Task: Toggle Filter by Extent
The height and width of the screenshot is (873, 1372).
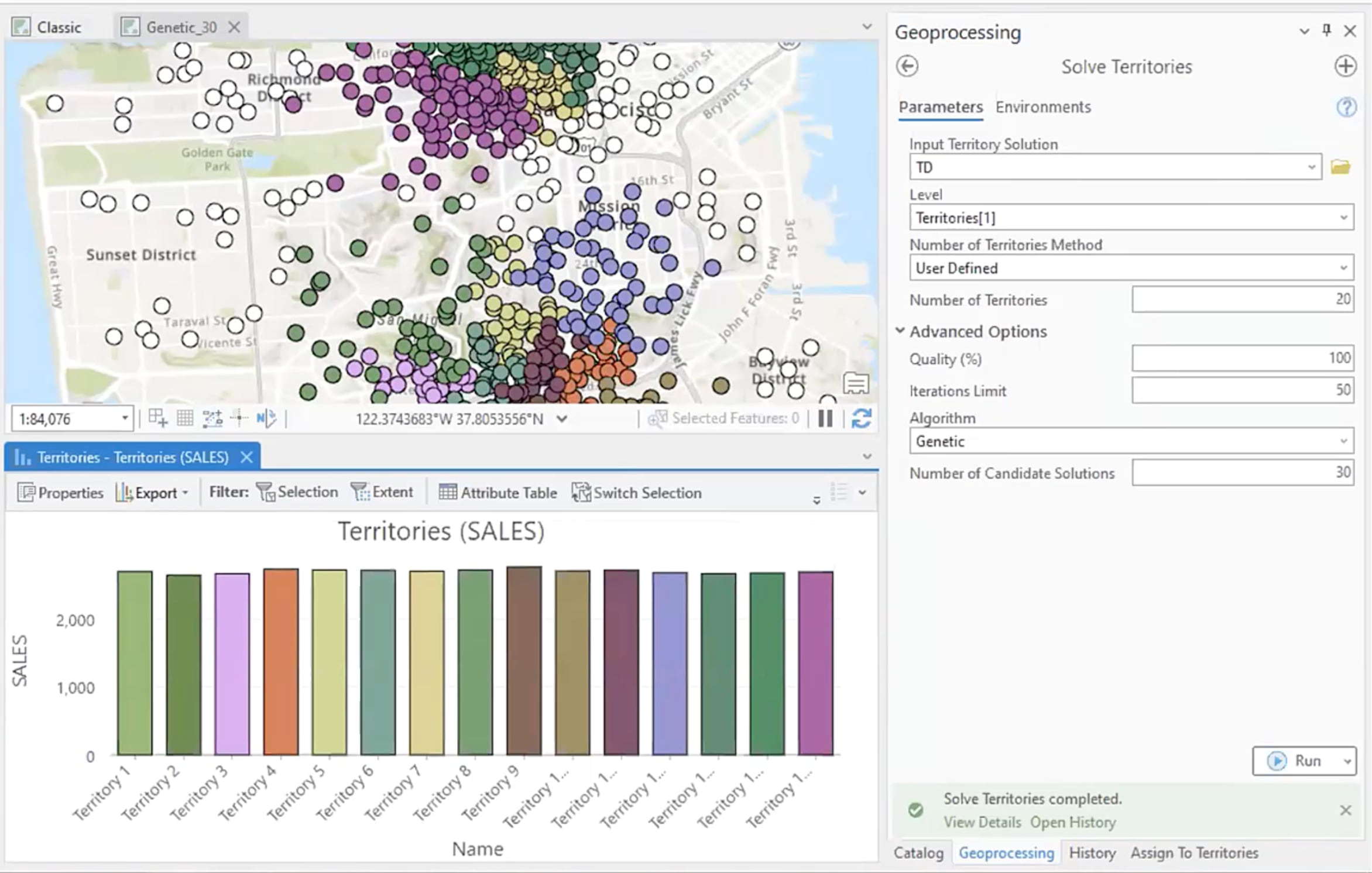Action: tap(382, 492)
